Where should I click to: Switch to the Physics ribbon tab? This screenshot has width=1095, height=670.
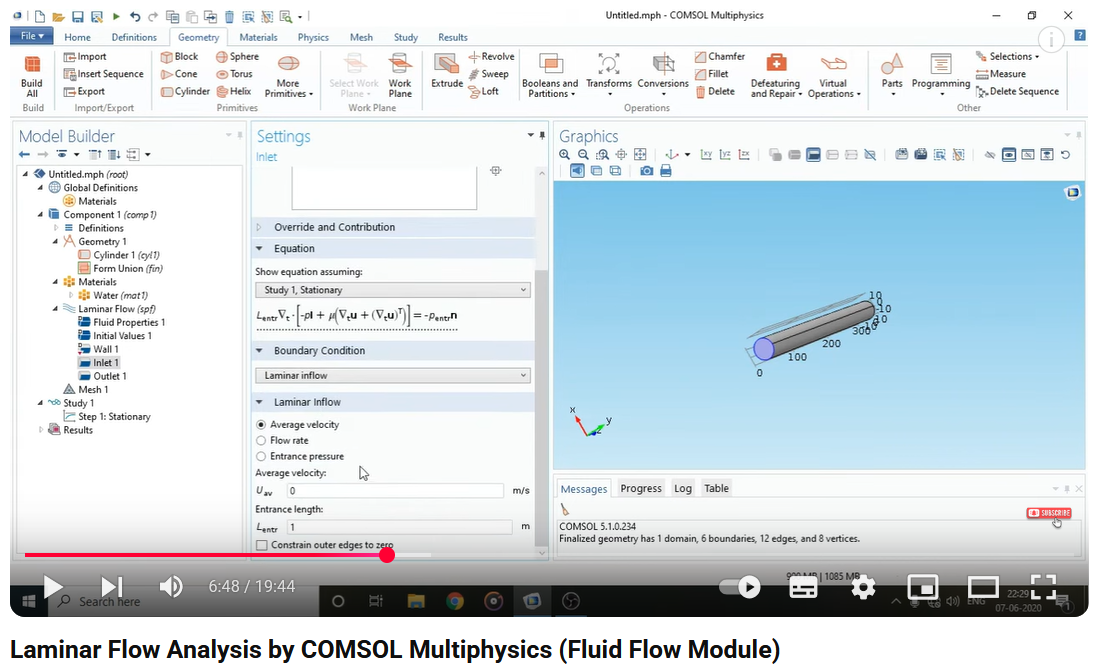coord(313,37)
